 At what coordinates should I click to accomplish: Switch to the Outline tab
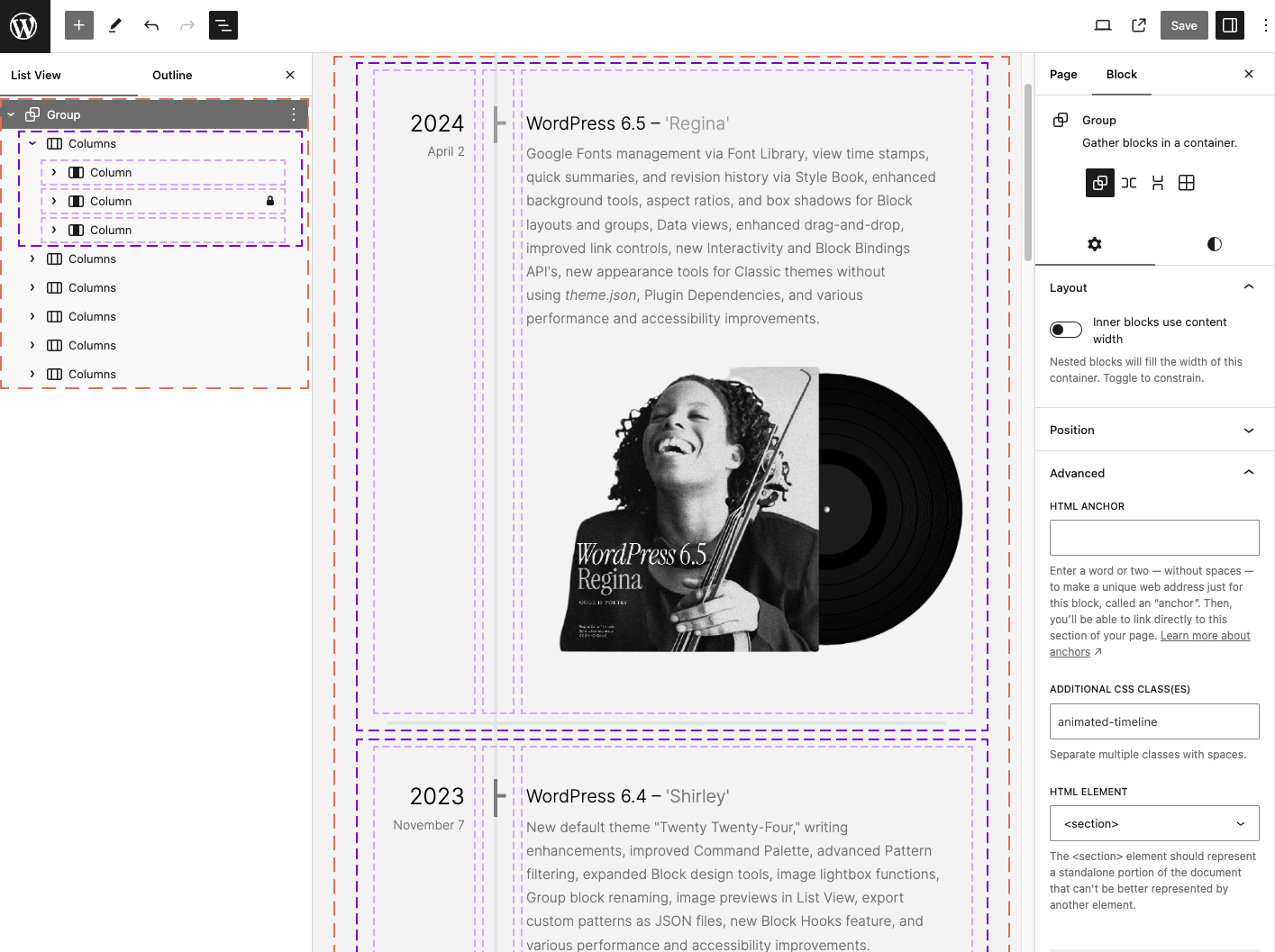[x=172, y=75]
